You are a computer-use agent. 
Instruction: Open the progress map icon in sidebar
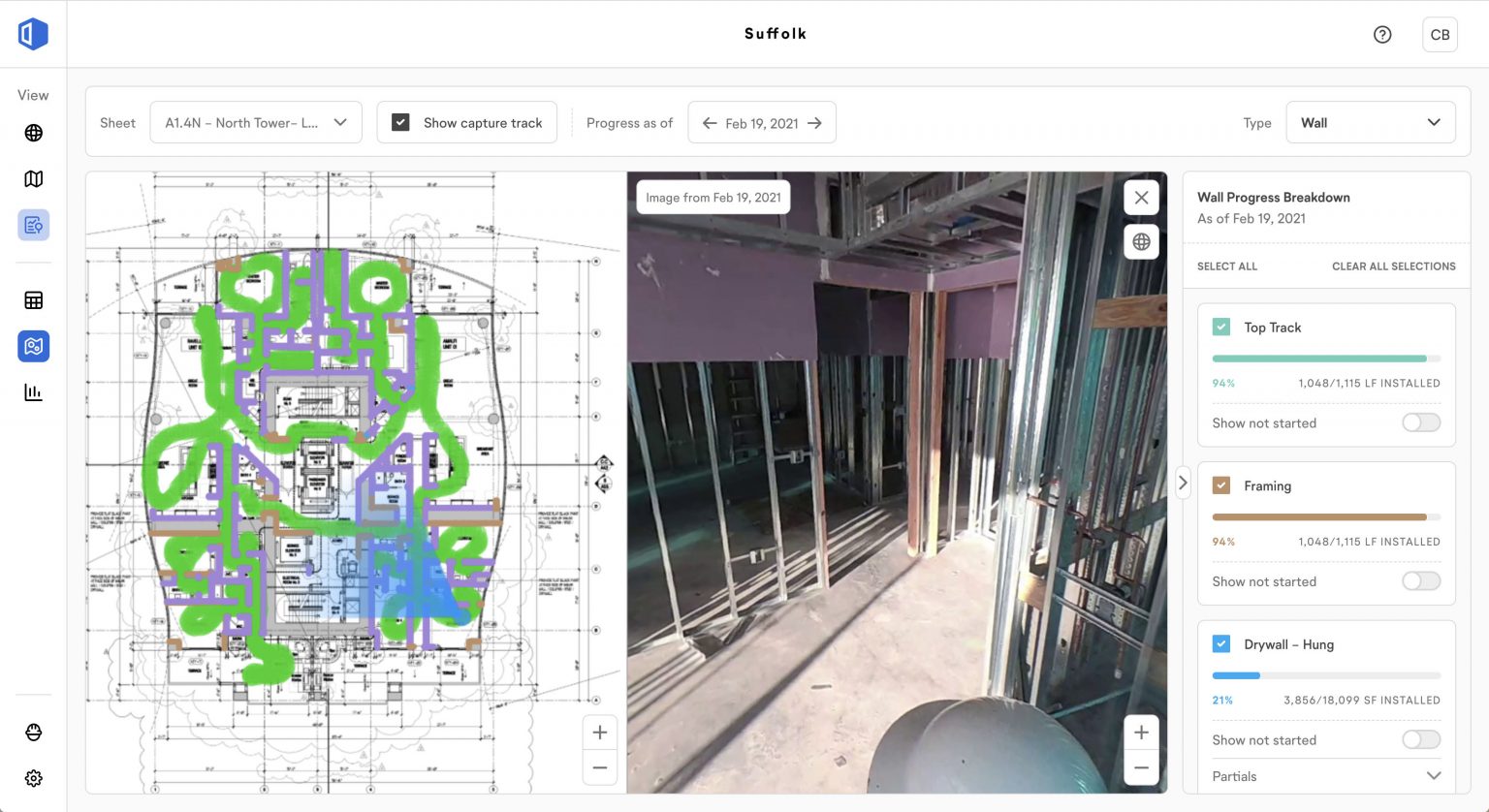33,346
